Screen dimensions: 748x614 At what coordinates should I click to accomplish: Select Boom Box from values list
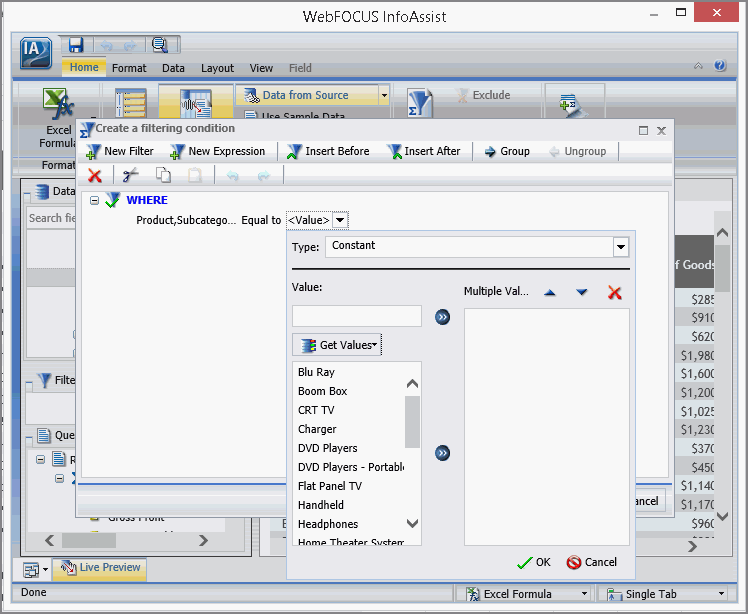click(x=322, y=391)
